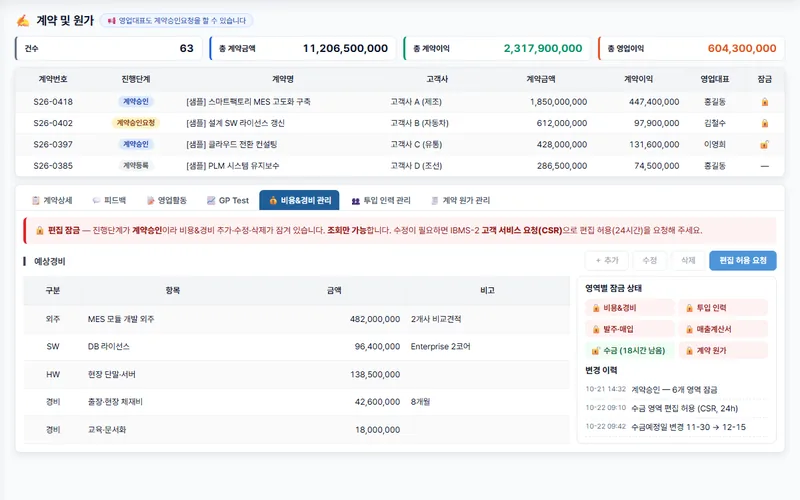800x500 pixels.
Task: Click 계약금액 column header
Action: click(541, 79)
